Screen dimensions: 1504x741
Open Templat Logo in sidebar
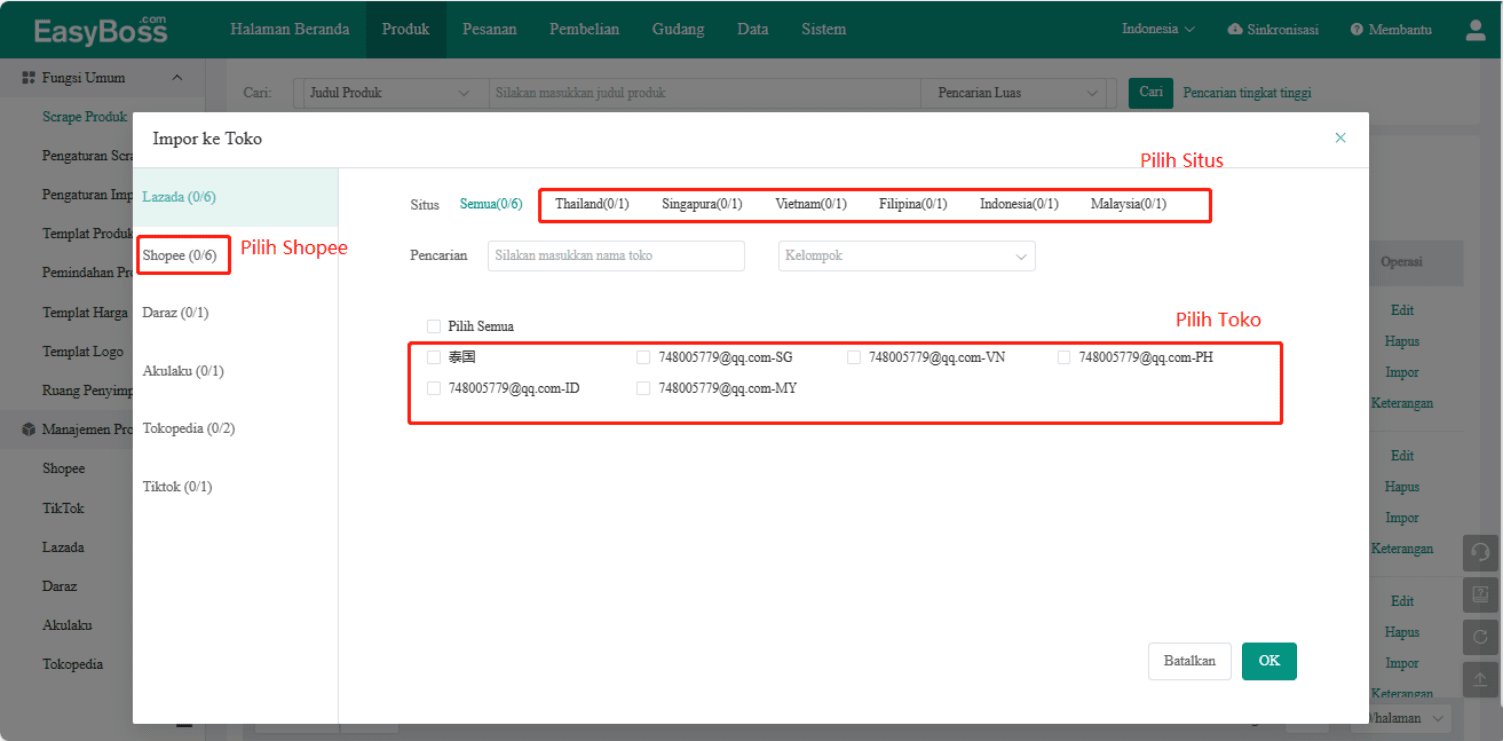(83, 352)
